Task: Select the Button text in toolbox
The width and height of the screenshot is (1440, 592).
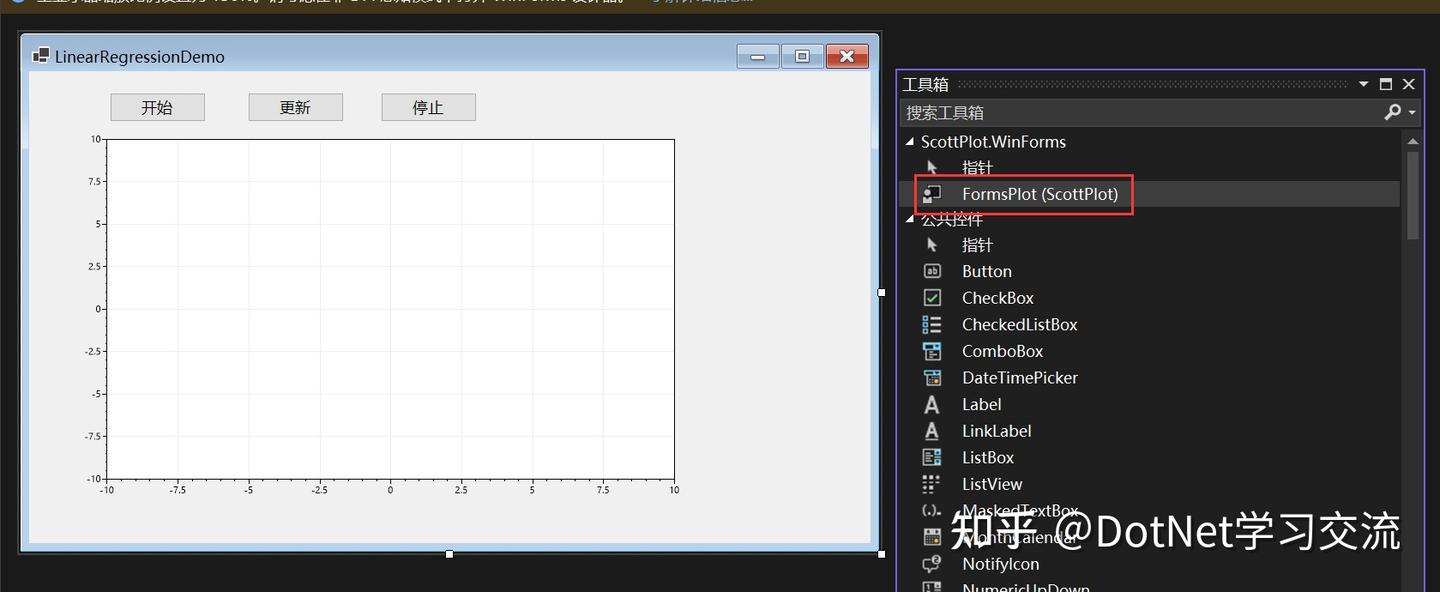Action: (x=987, y=271)
